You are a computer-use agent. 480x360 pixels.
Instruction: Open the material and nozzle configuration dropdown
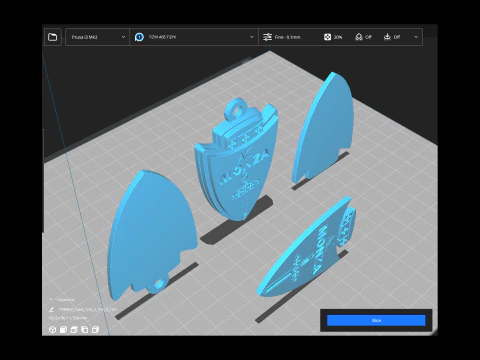click(x=194, y=37)
